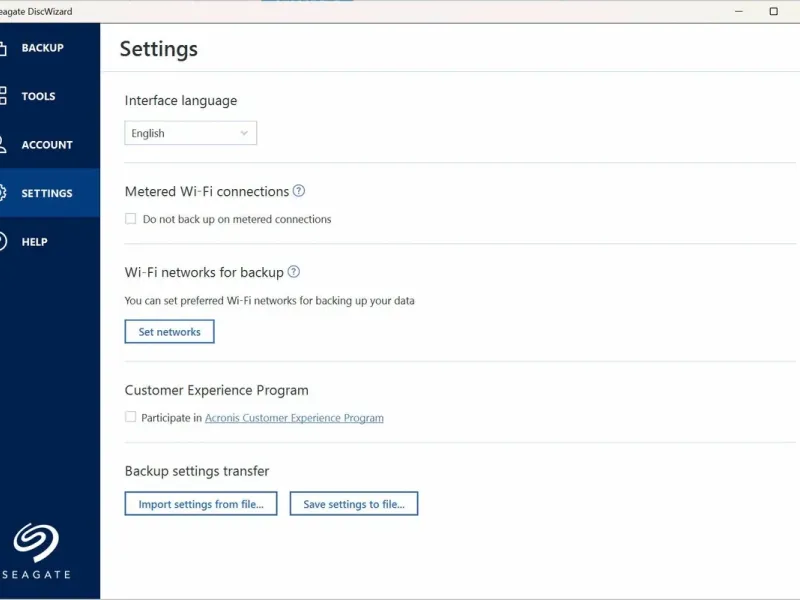
Task: Click Save settings to file button
Action: click(354, 504)
